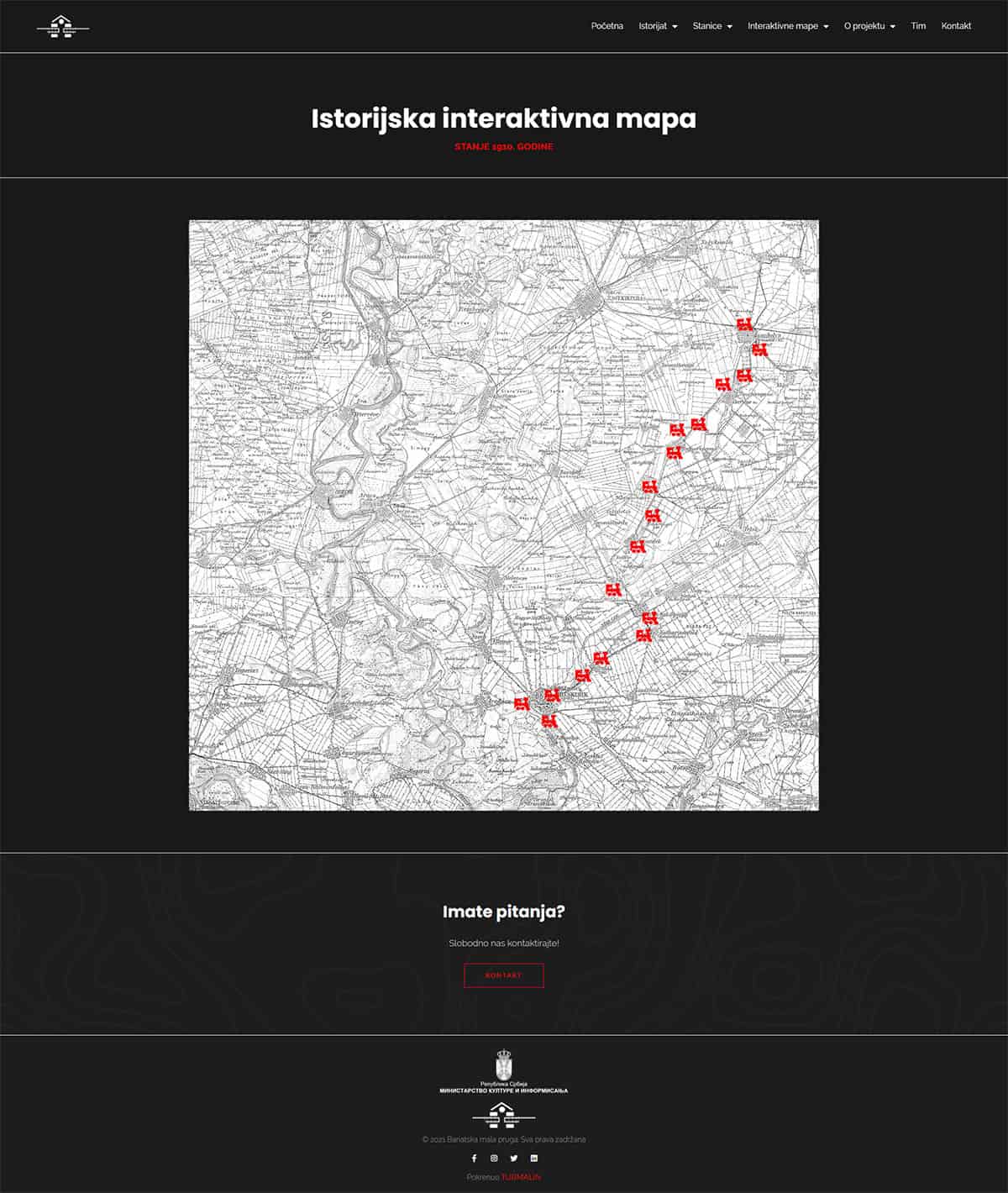
Task: Expand the Stanice dropdown arrow
Action: point(729,27)
